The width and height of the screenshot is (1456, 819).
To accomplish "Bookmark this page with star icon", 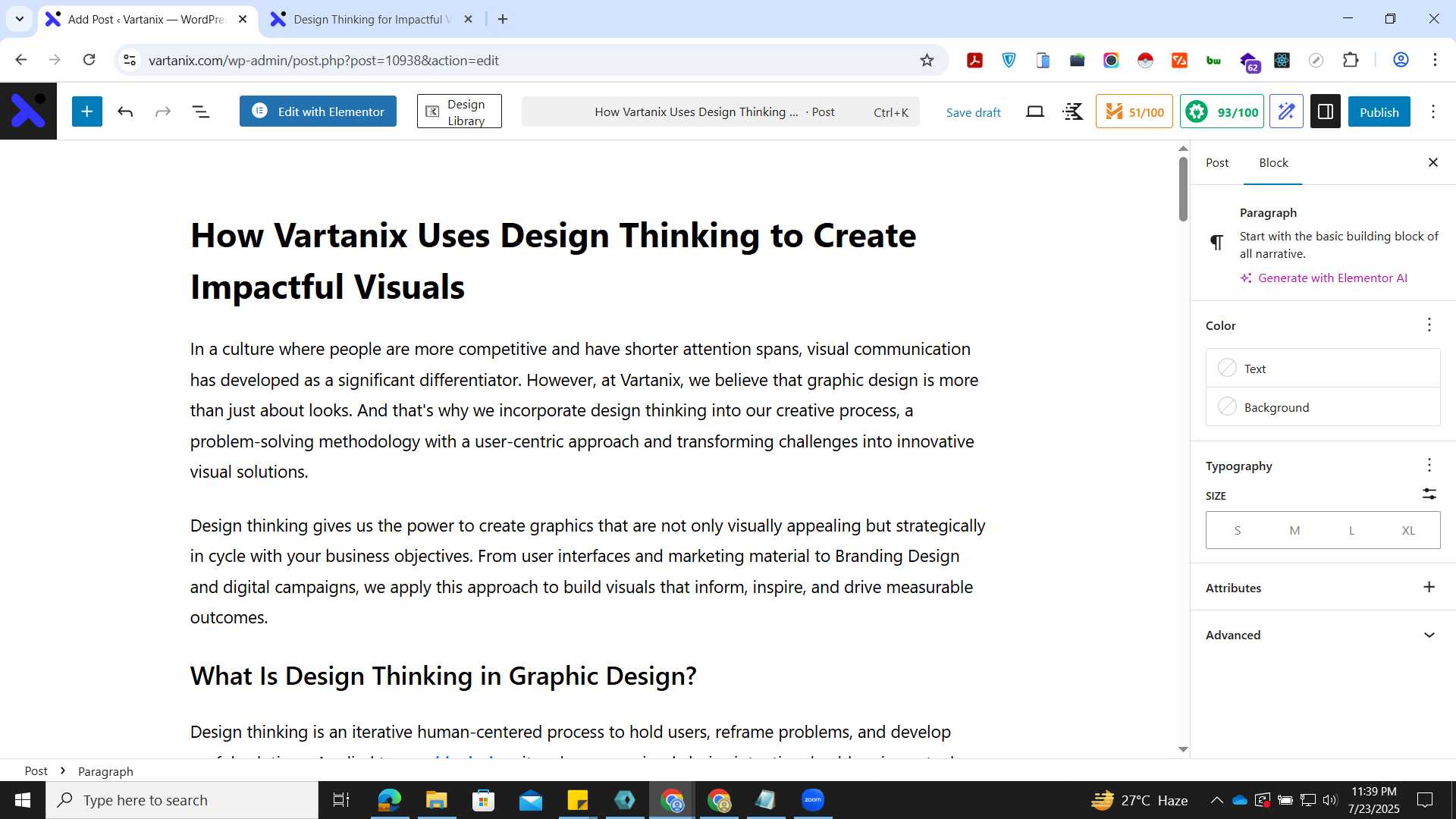I will 927,60.
